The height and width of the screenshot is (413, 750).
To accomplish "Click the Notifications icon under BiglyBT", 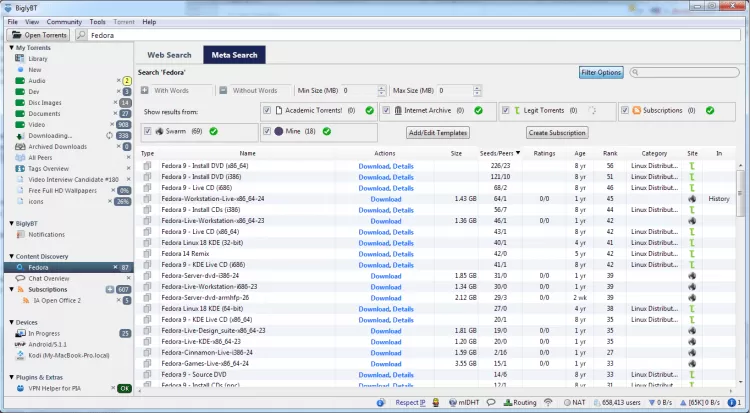I will (x=20, y=234).
